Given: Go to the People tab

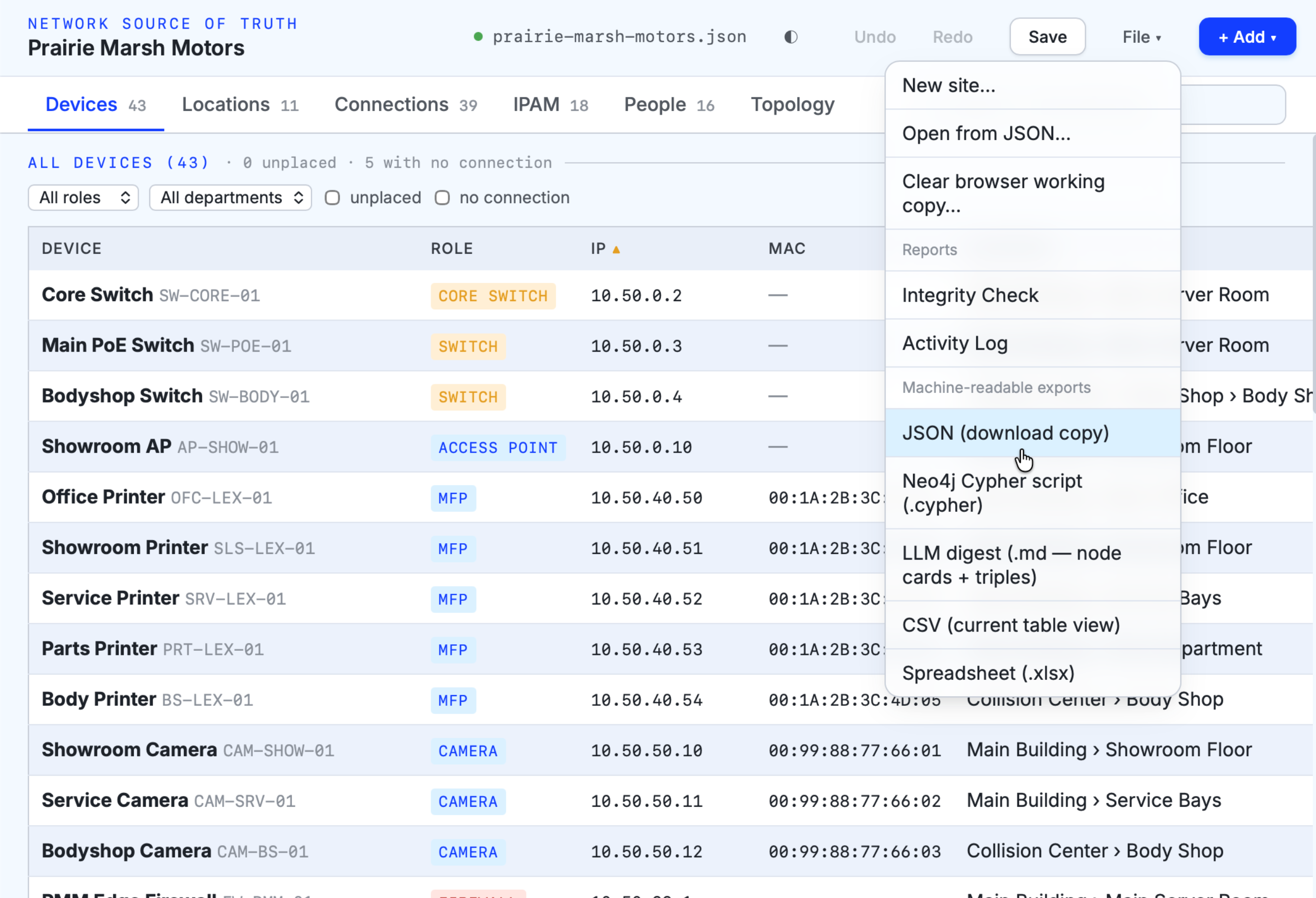Looking at the screenshot, I should coord(669,105).
